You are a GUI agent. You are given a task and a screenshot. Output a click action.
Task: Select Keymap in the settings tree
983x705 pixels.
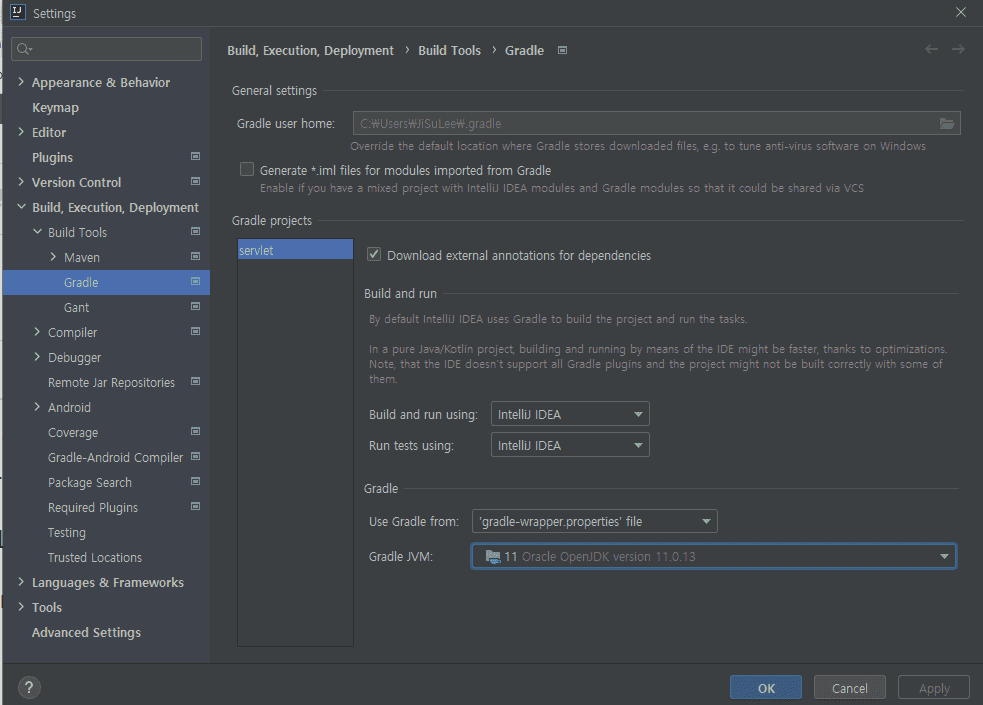55,107
